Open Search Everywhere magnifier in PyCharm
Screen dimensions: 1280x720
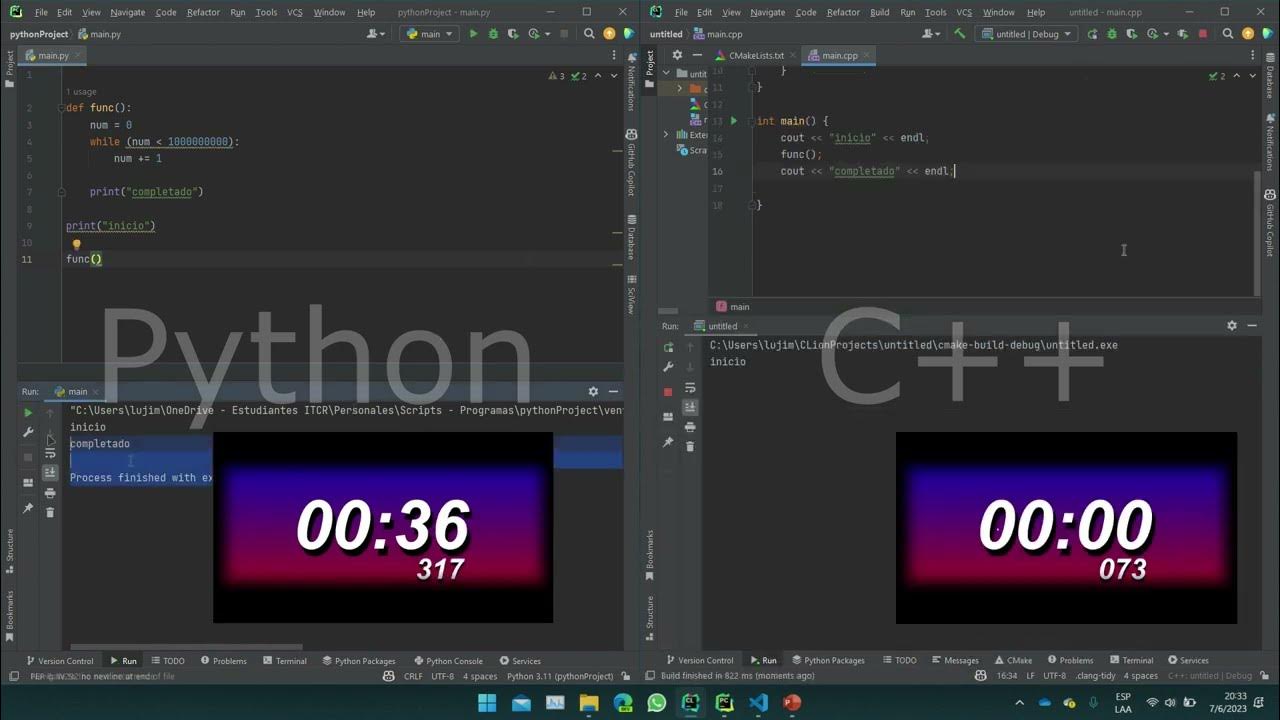coord(590,34)
